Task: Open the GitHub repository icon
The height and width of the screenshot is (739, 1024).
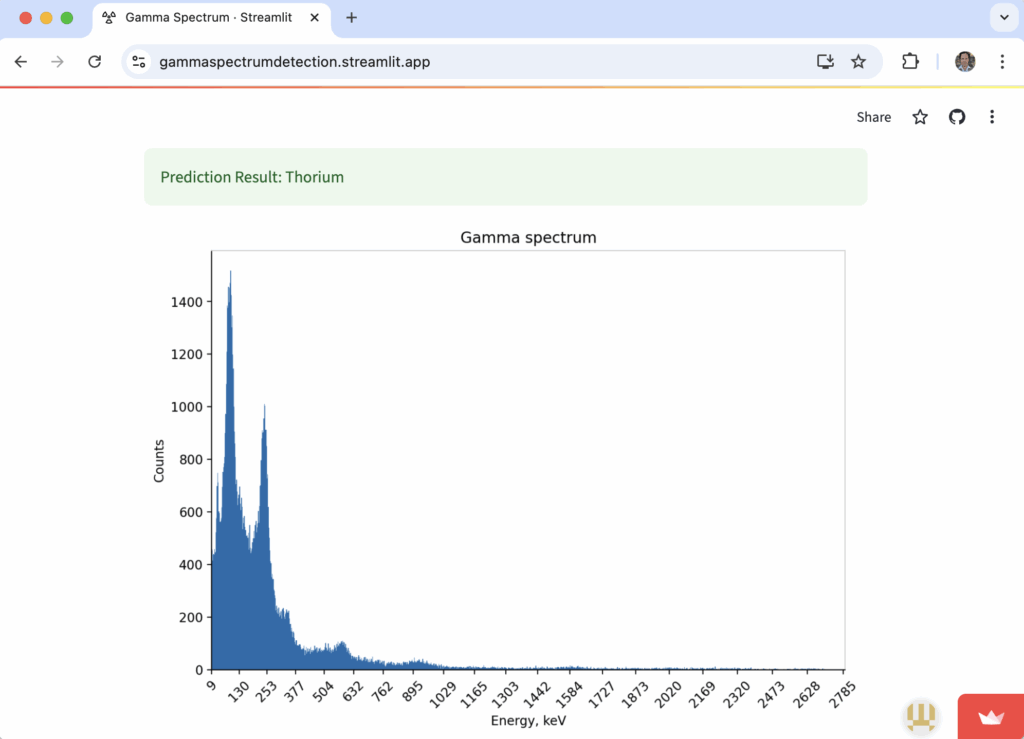Action: tap(957, 117)
